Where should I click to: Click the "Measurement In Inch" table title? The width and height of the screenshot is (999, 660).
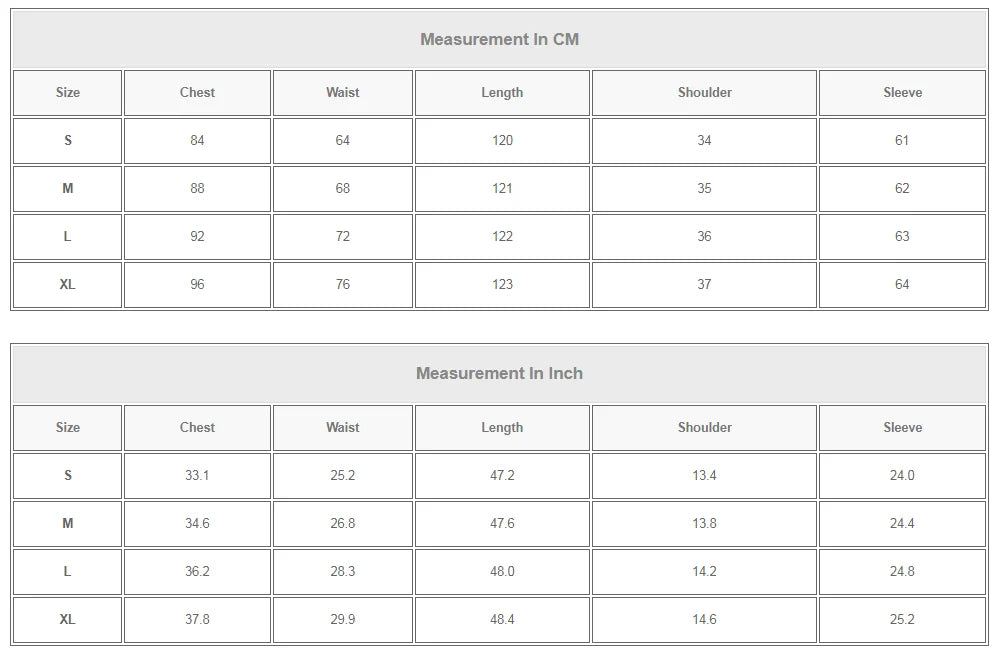tap(499, 374)
